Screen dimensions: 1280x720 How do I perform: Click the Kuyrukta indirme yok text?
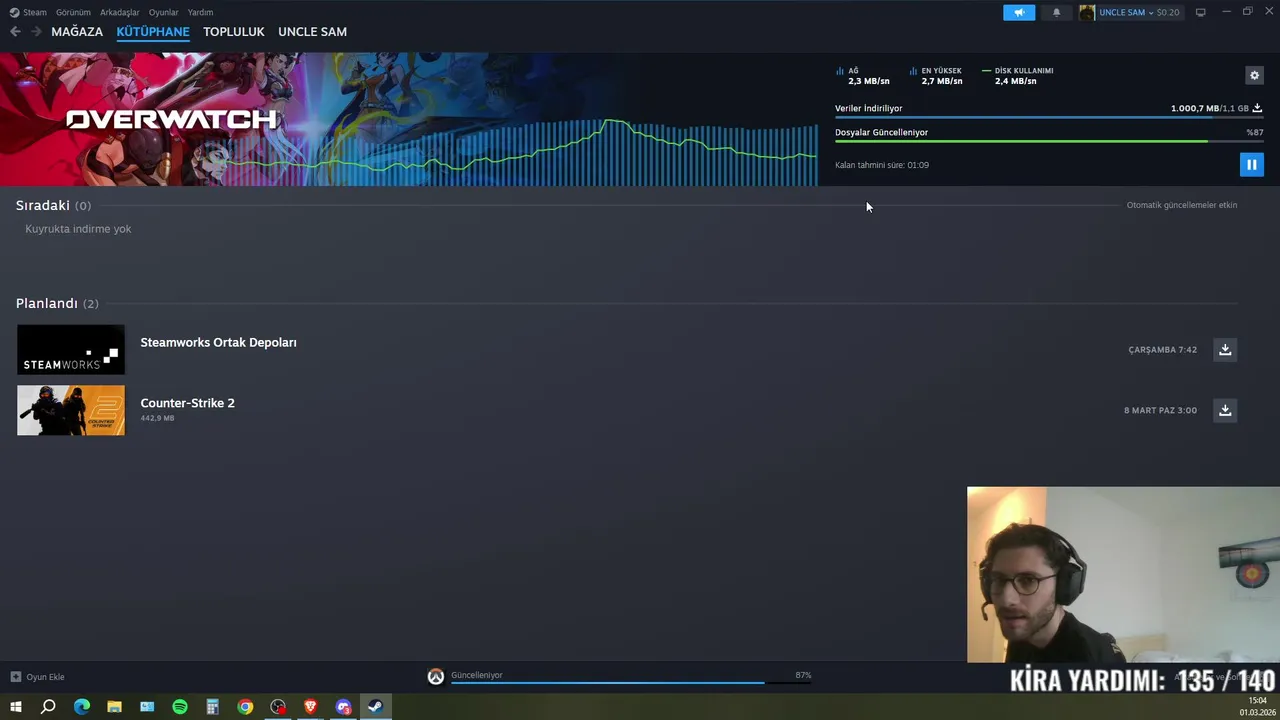click(78, 229)
